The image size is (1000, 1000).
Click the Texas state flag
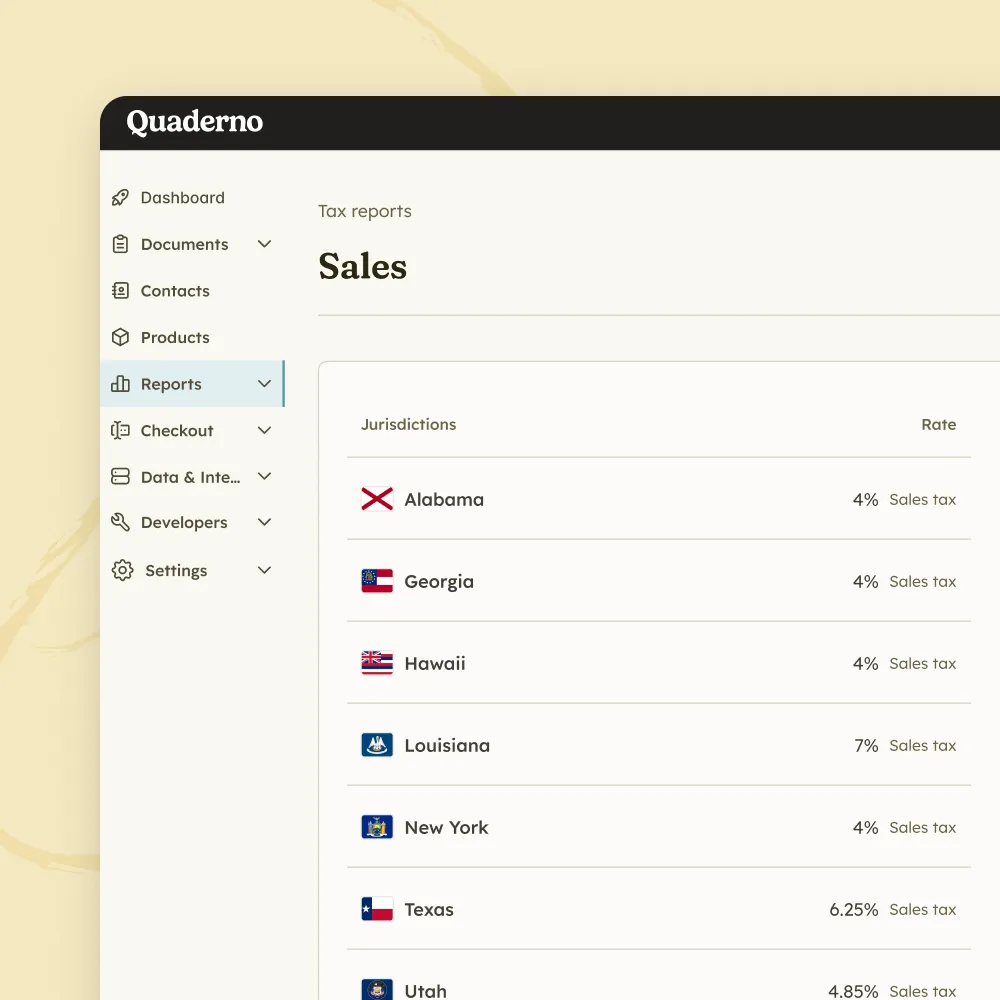375,909
